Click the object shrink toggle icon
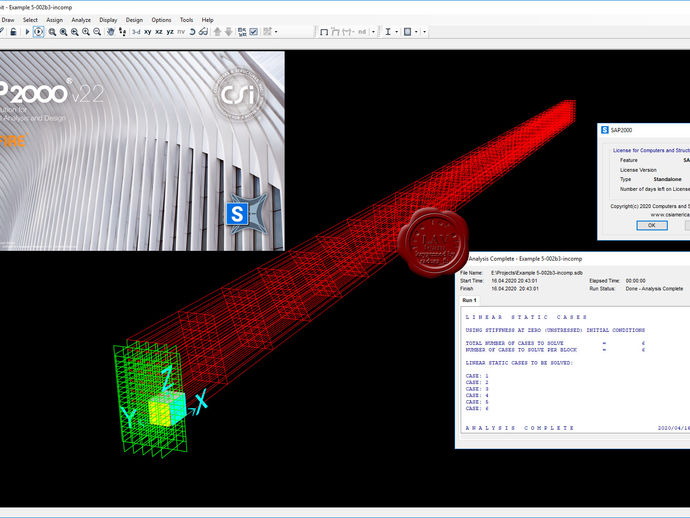The width and height of the screenshot is (690, 518). coord(242,32)
